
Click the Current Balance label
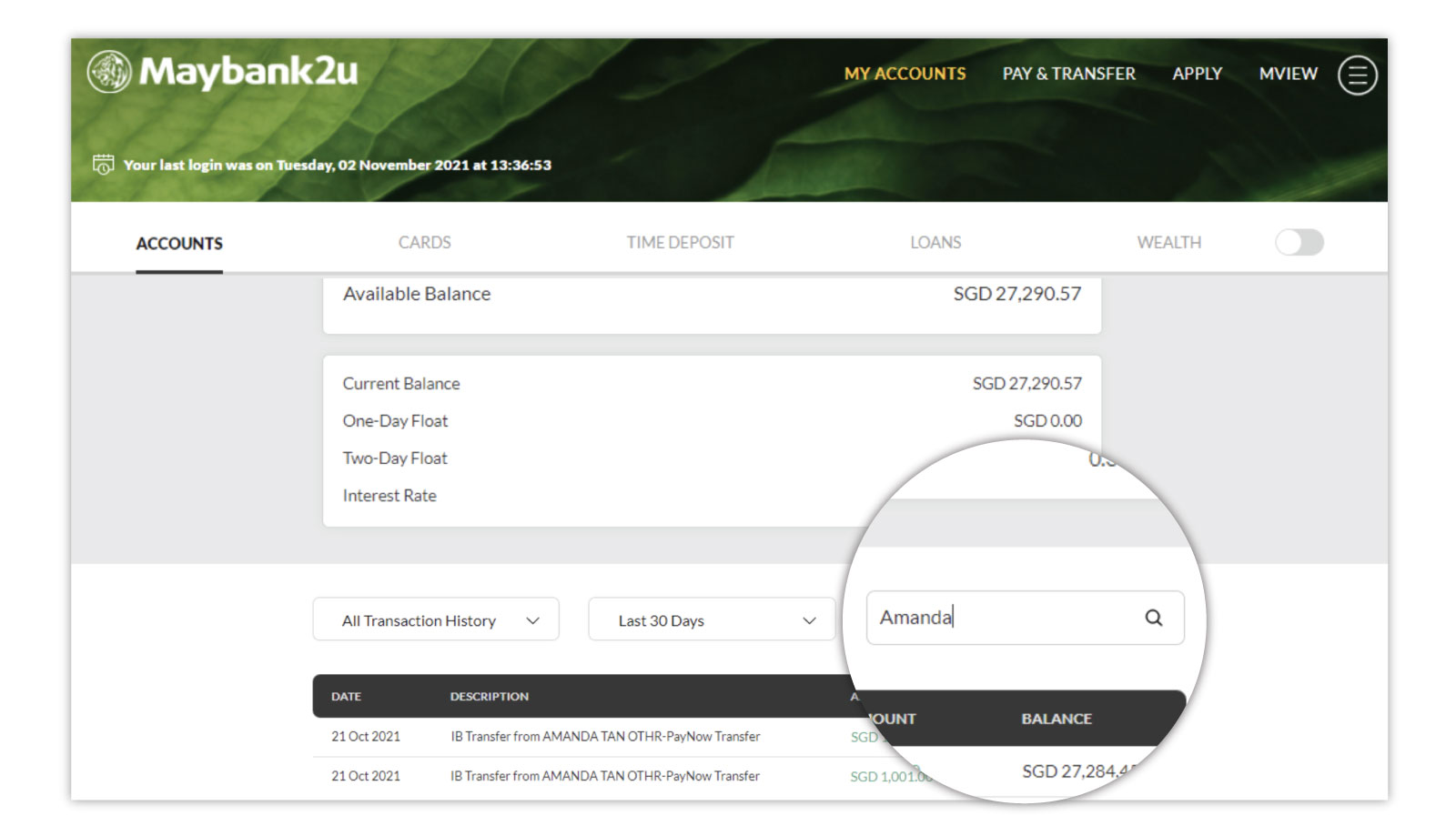401,384
